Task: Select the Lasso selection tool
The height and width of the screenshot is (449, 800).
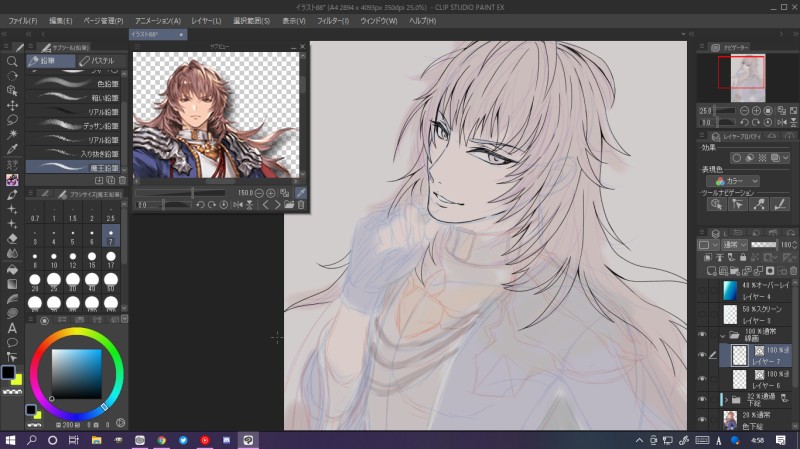Action: (12, 120)
